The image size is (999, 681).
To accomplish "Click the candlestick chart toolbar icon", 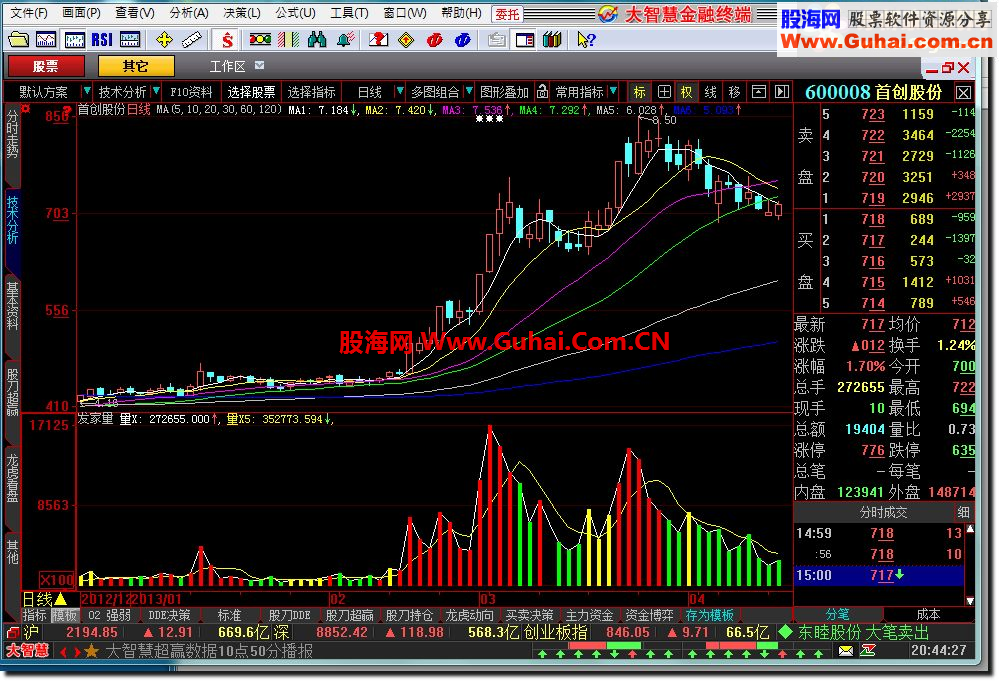I will (75, 40).
